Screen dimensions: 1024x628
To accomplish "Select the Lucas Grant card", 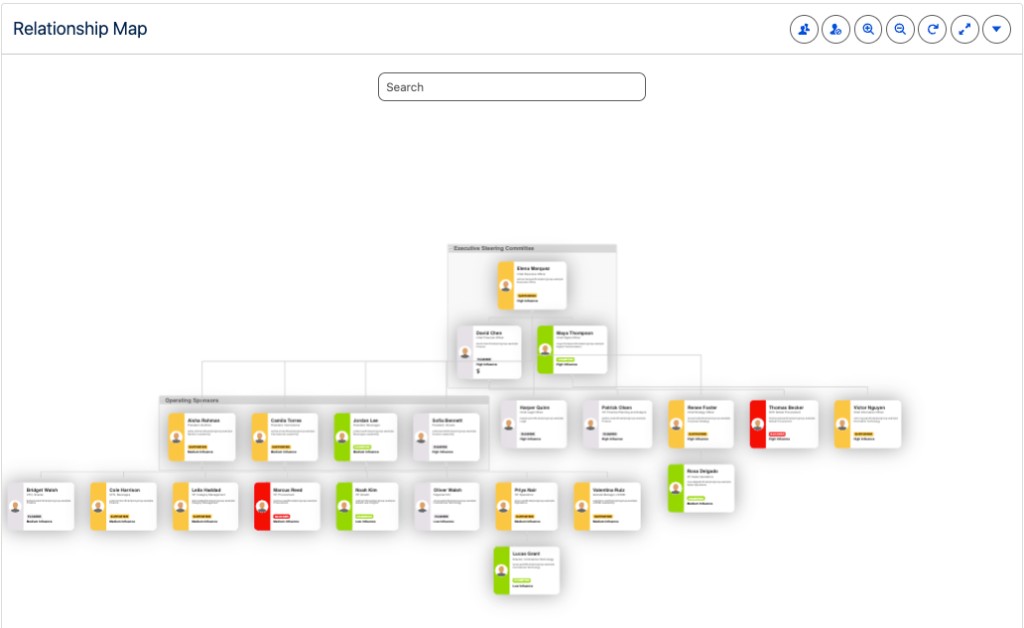I will 526,571.
